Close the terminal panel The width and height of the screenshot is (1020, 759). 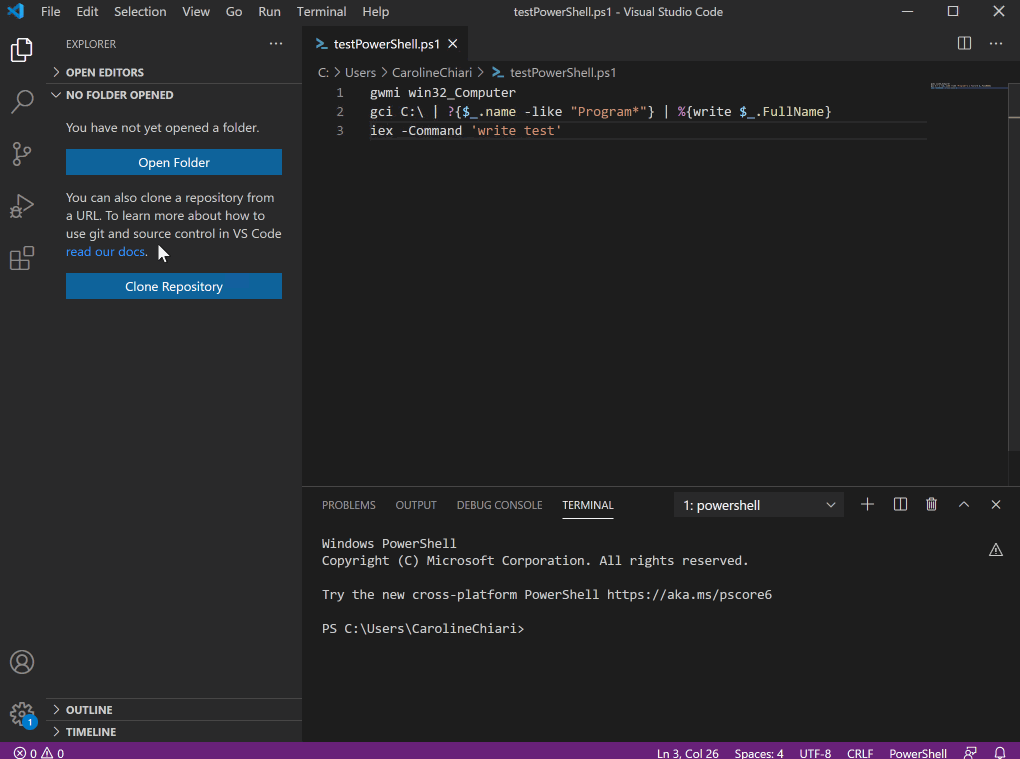click(x=996, y=505)
